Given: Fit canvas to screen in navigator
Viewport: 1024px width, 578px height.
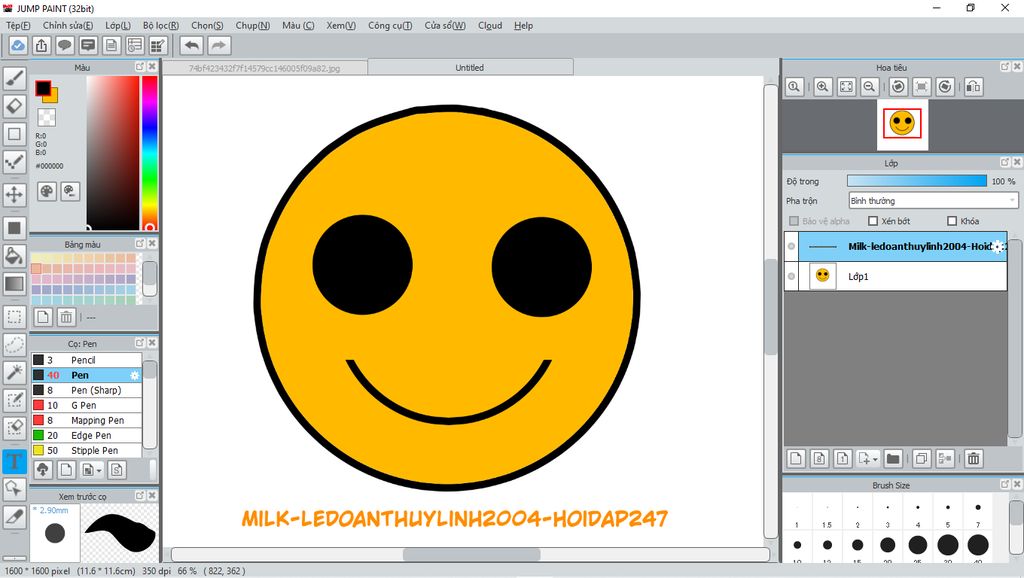Looking at the screenshot, I should 846,86.
